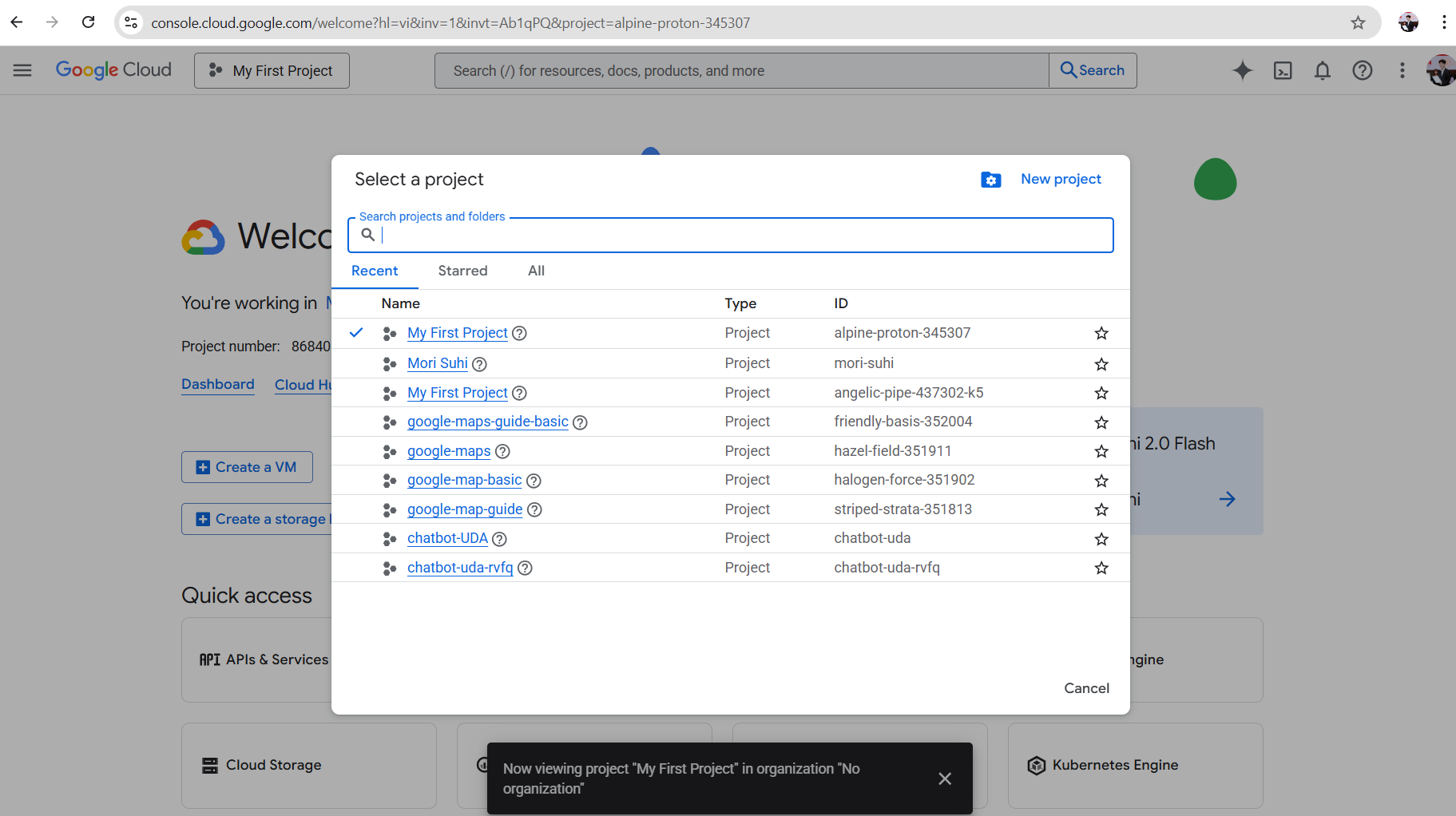
Task: Go back in browser history
Action: click(17, 22)
